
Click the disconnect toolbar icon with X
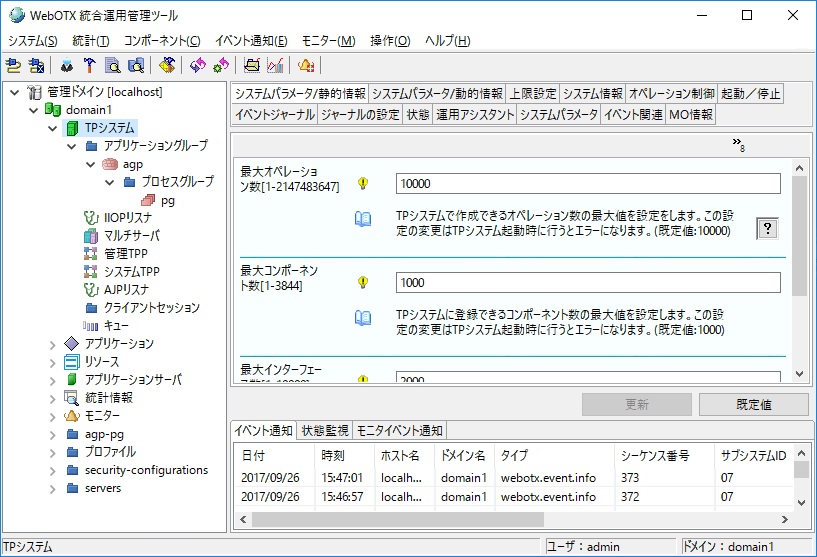pyautogui.click(x=37, y=66)
